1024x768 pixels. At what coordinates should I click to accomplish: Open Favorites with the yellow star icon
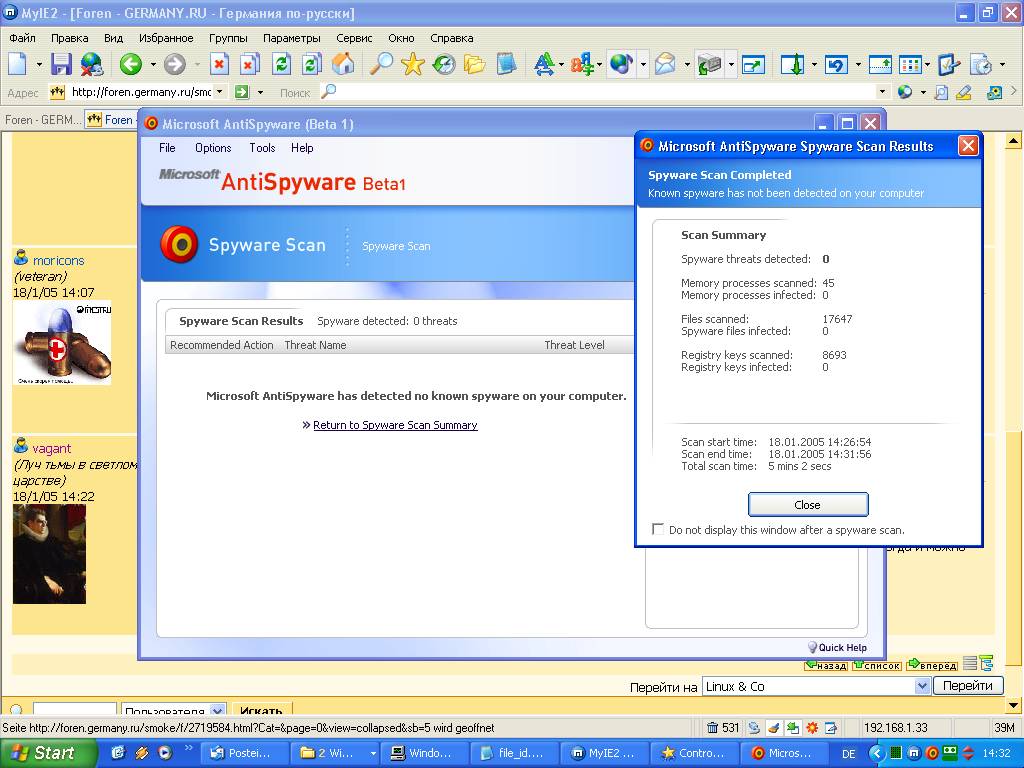tap(413, 64)
